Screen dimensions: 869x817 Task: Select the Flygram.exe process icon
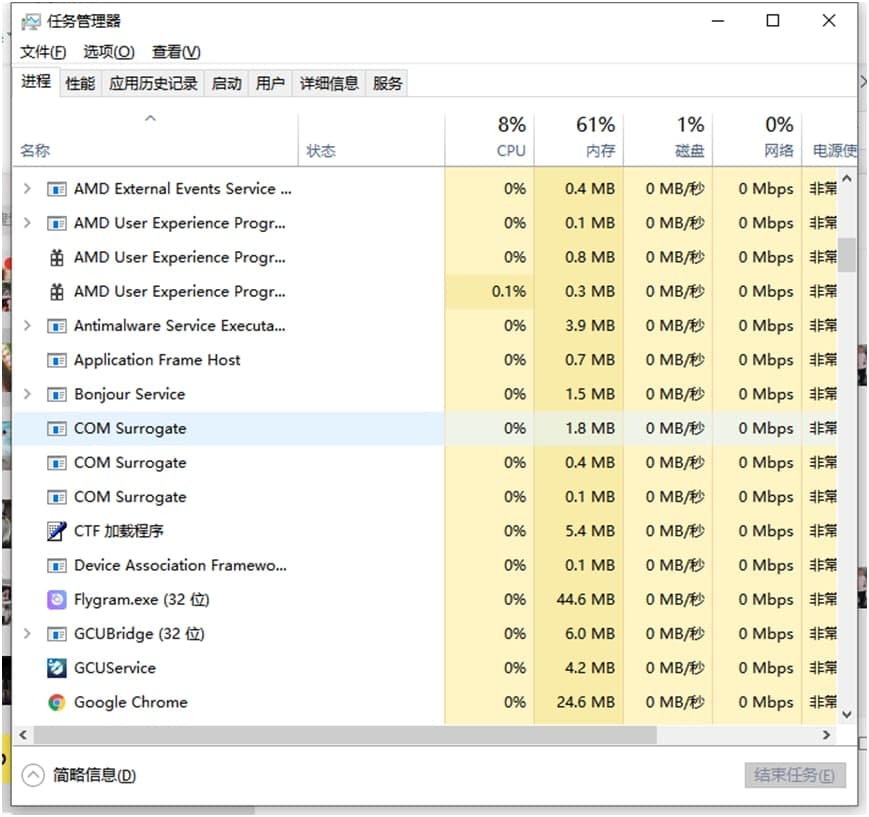coord(57,600)
